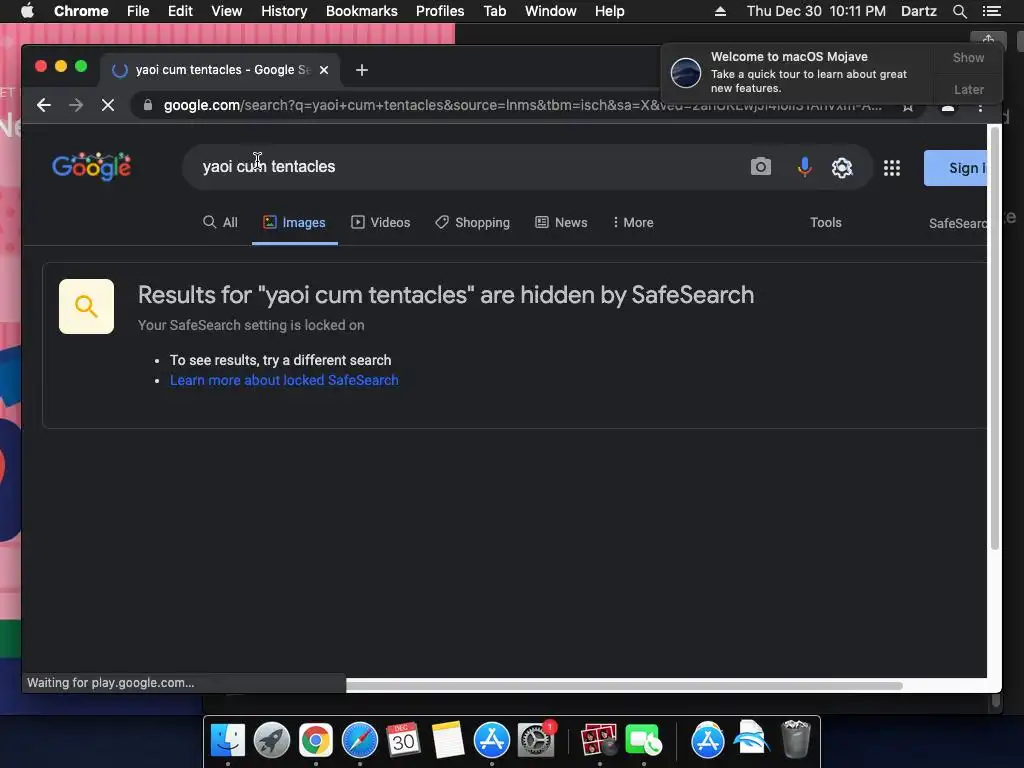Switch to Videos results

[x=381, y=223]
